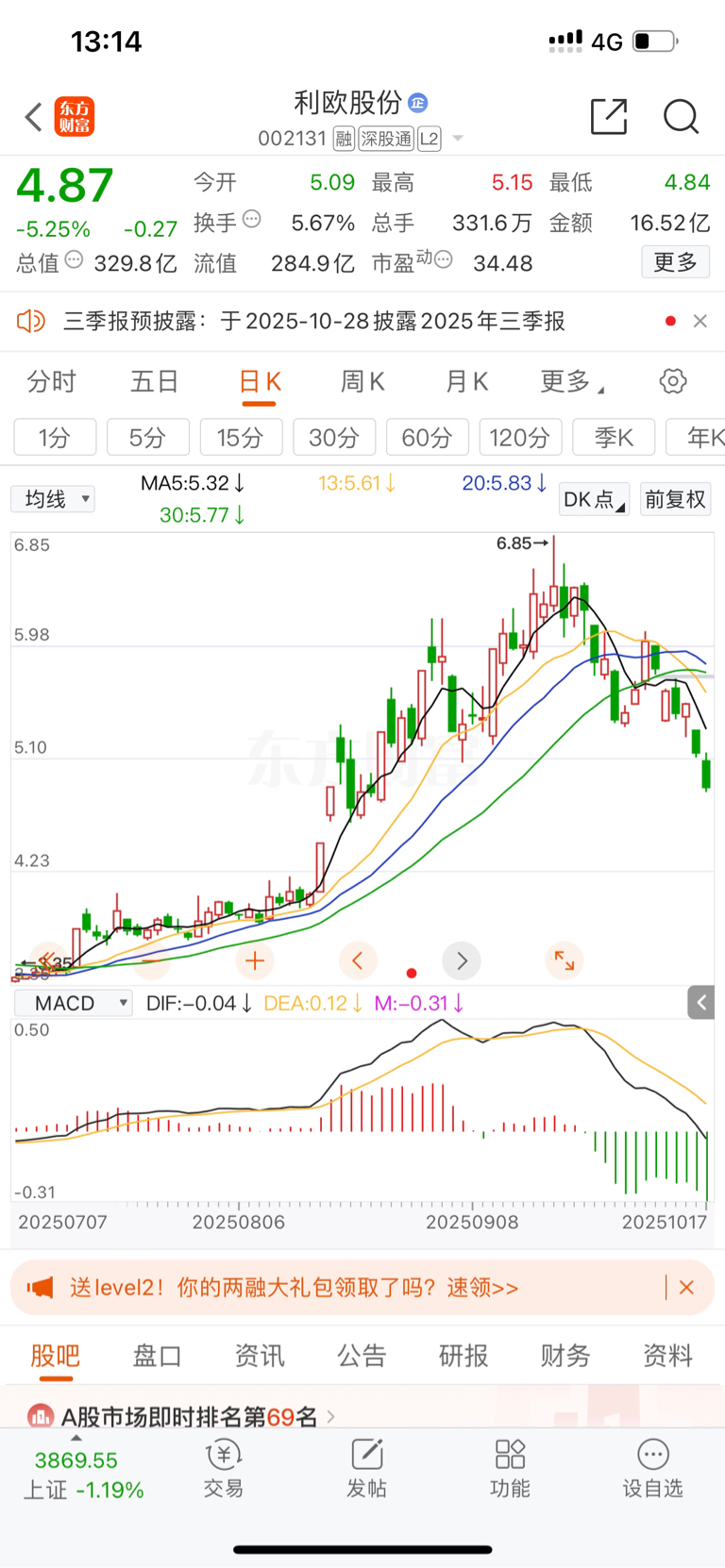
Task: Switch to the 盘口 tab
Action: pyautogui.click(x=157, y=1356)
